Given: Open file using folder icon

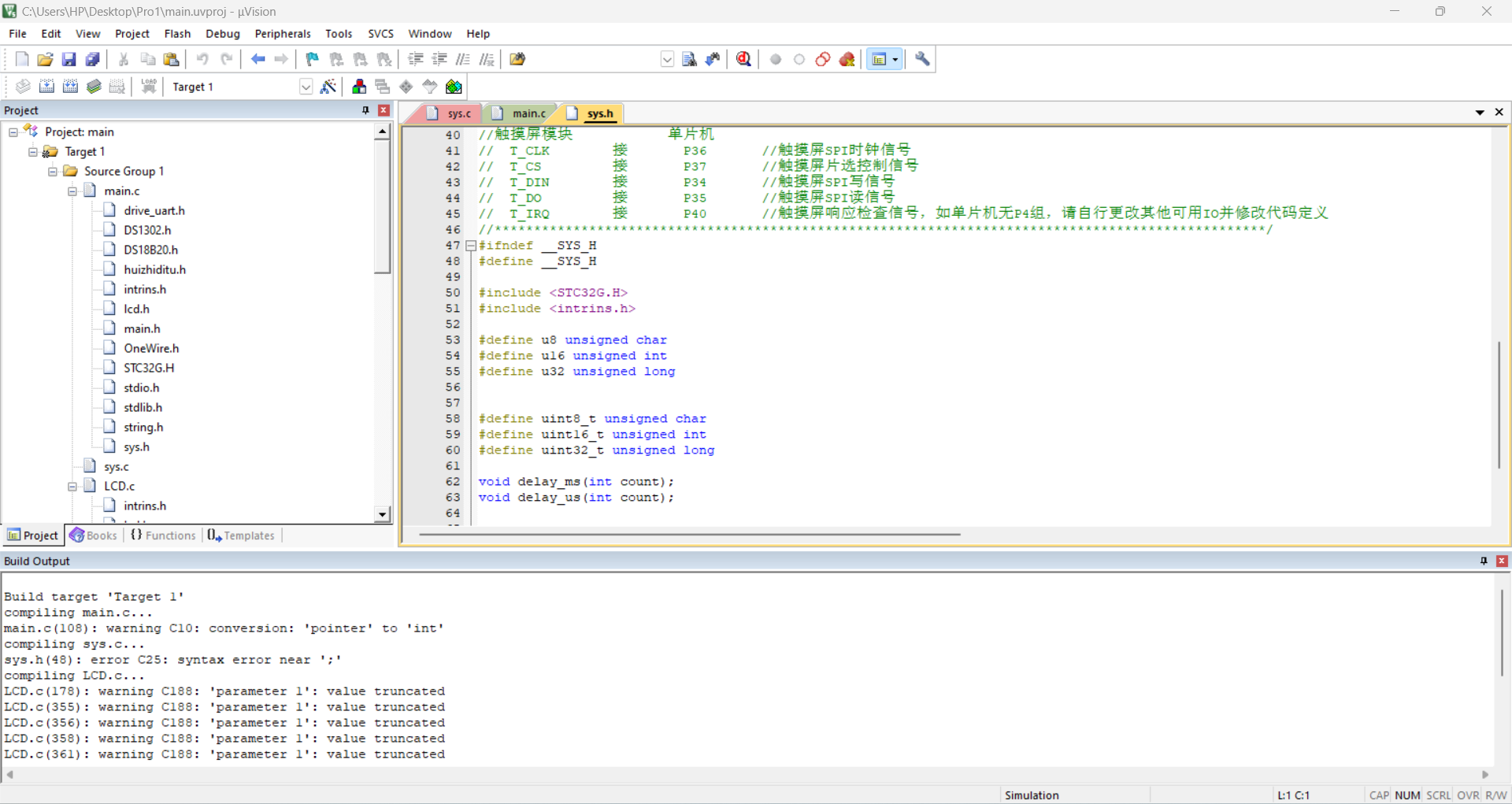Looking at the screenshot, I should tap(45, 59).
